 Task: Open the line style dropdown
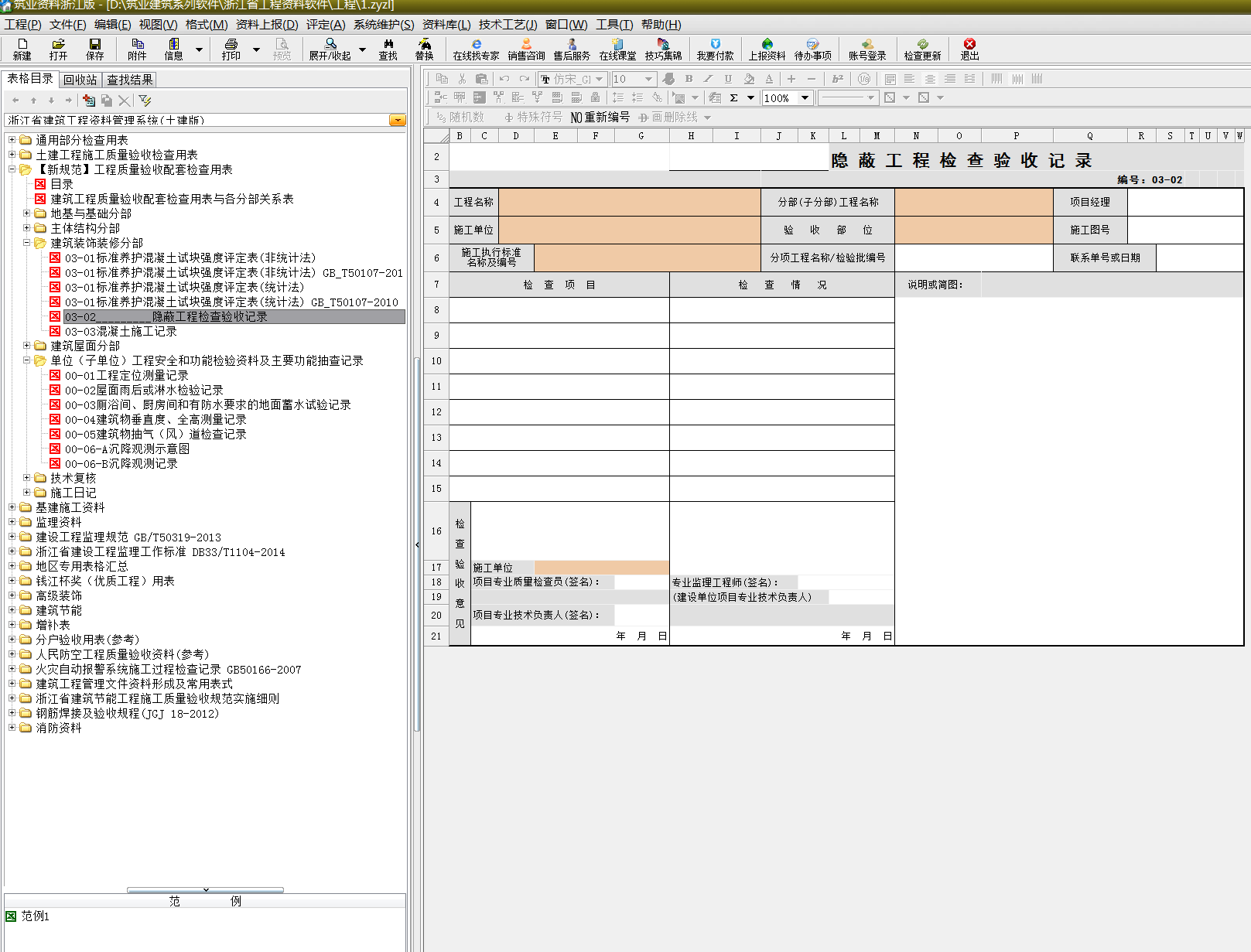(870, 97)
